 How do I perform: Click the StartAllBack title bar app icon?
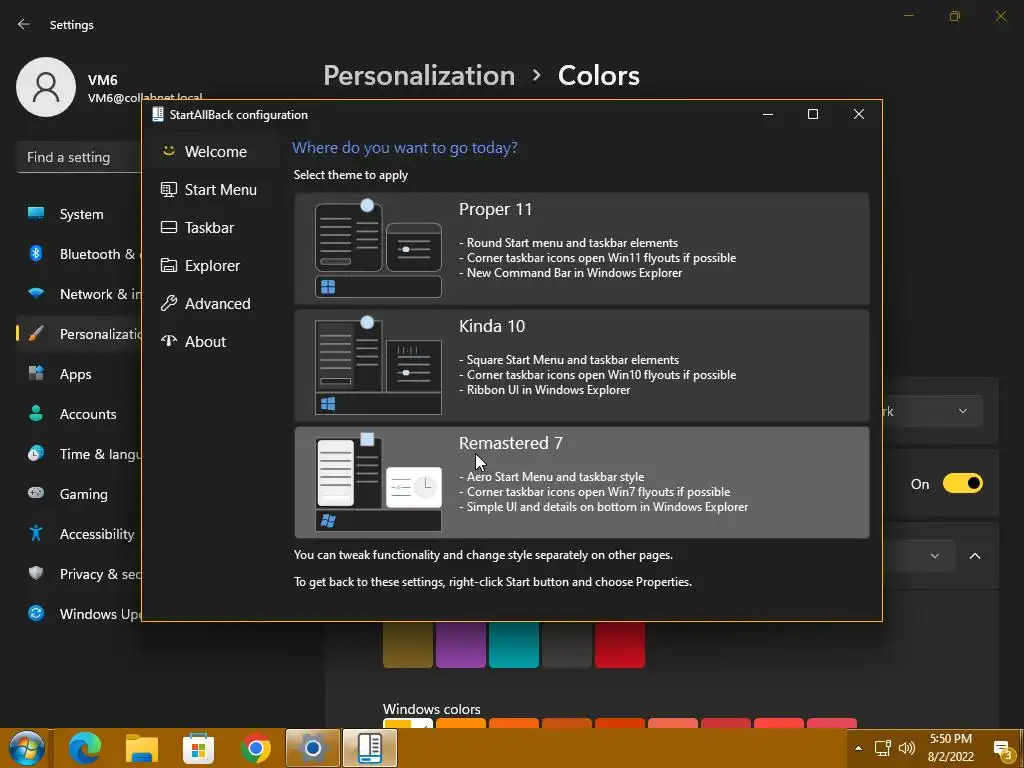click(157, 114)
